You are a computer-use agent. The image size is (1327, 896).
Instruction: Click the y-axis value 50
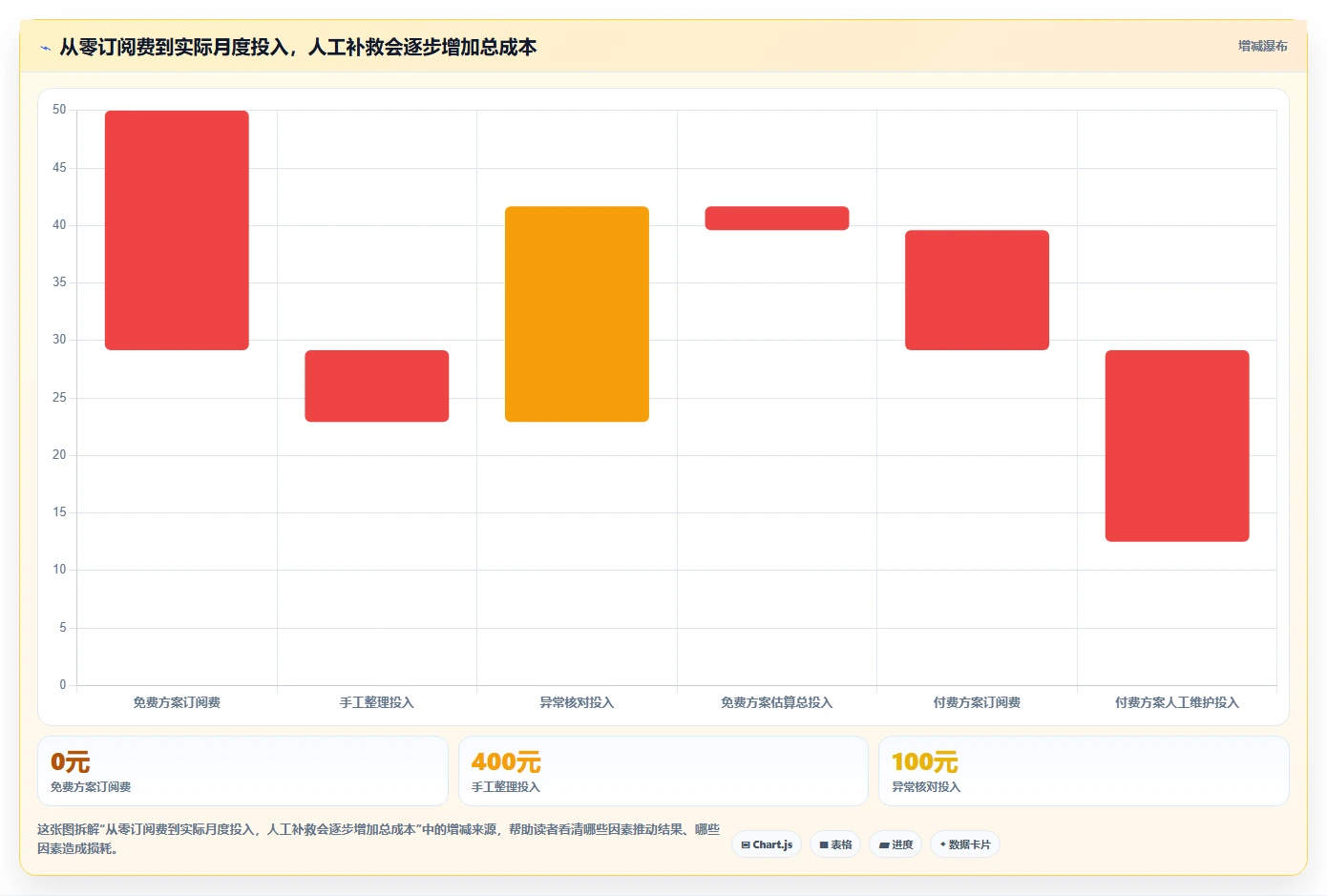pyautogui.click(x=59, y=110)
